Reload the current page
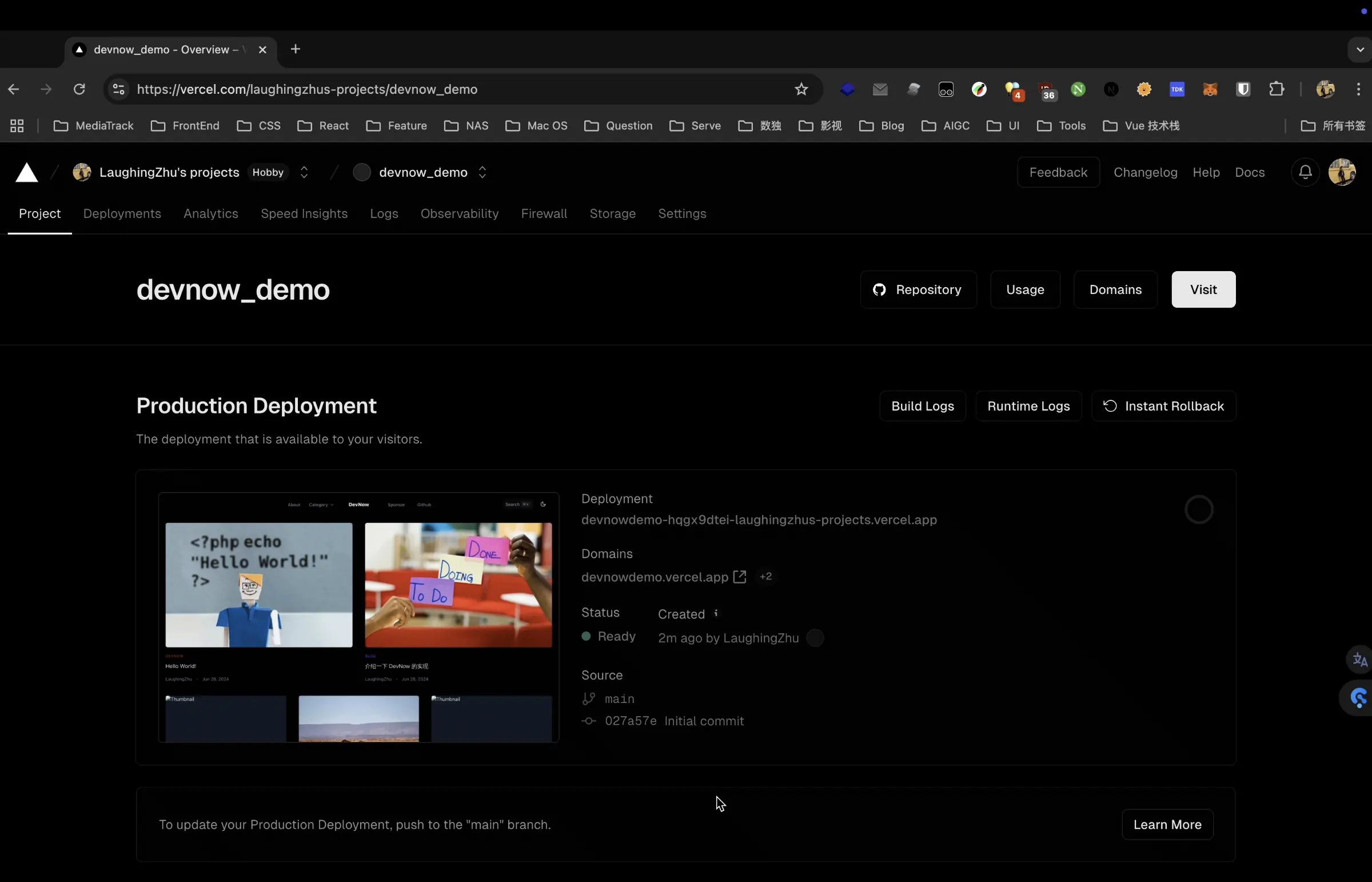Viewport: 1372px width, 882px height. [79, 89]
